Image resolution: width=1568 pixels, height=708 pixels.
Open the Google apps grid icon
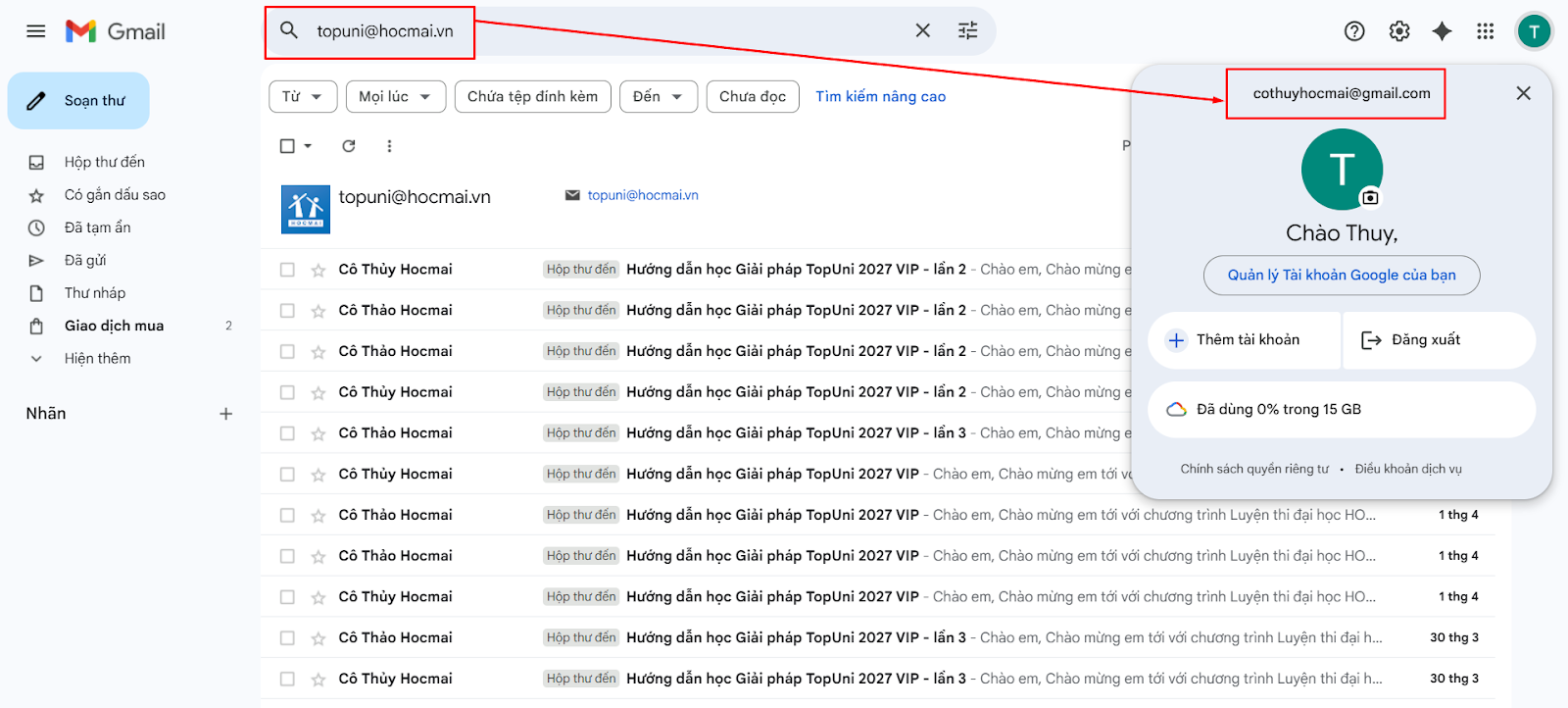pyautogui.click(x=1486, y=31)
